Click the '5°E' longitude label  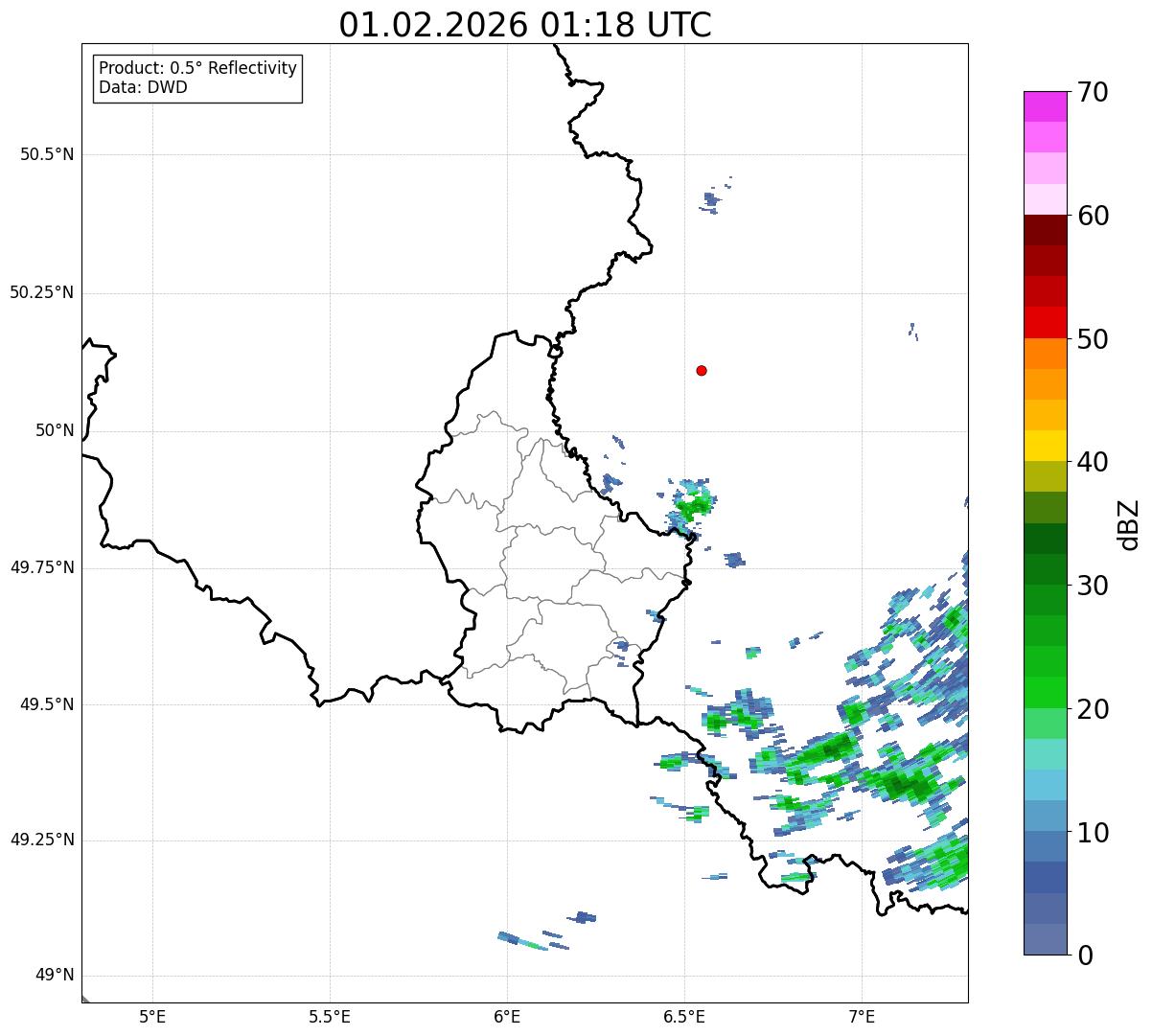(x=152, y=1016)
